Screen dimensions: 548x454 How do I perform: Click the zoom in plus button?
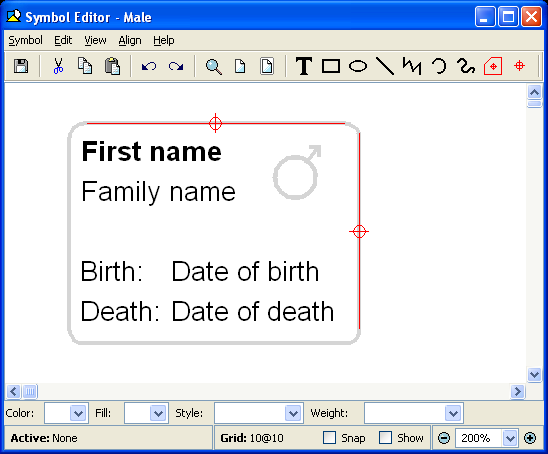(x=530, y=438)
